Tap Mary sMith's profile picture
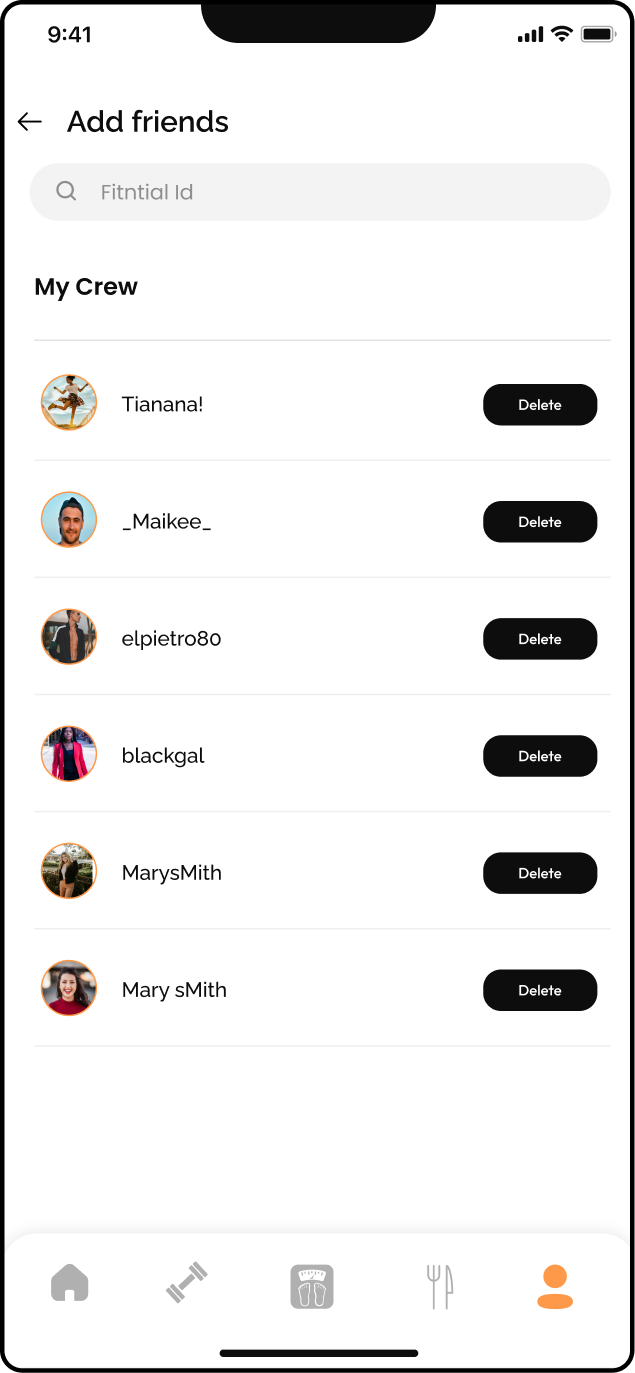Image resolution: width=635 pixels, height=1373 pixels. [x=69, y=988]
